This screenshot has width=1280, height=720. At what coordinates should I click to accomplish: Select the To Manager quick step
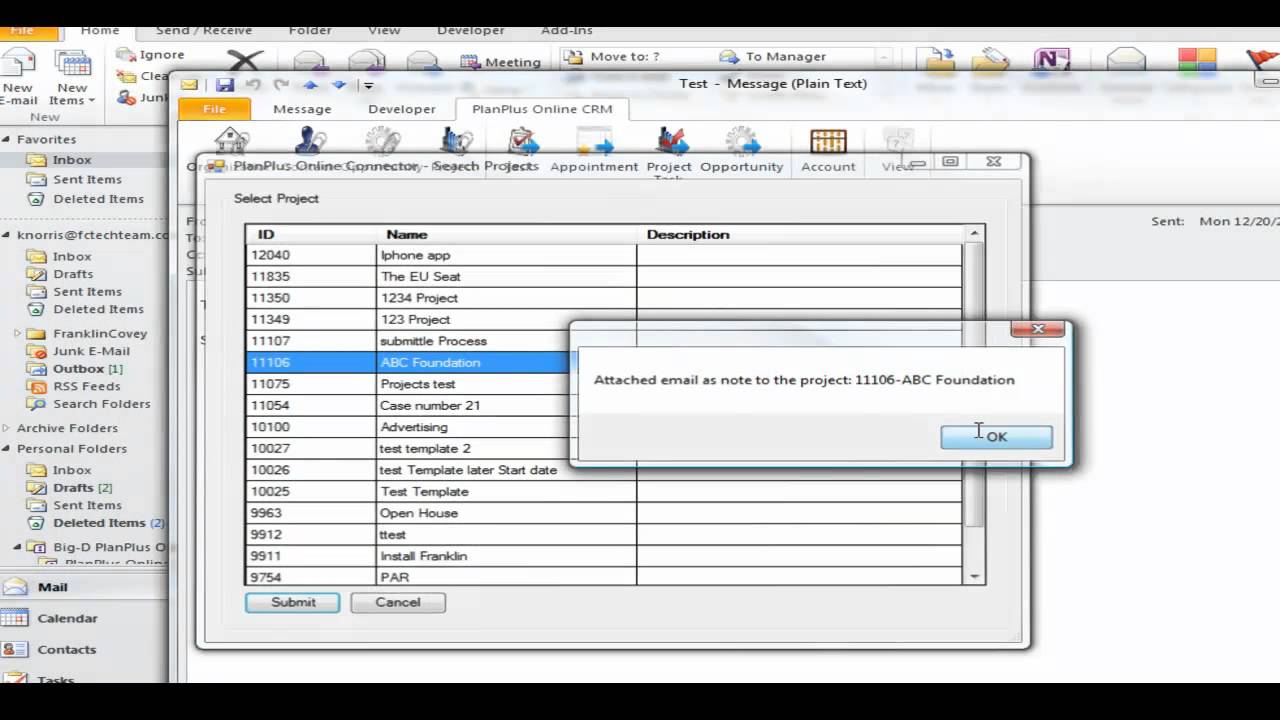[774, 57]
